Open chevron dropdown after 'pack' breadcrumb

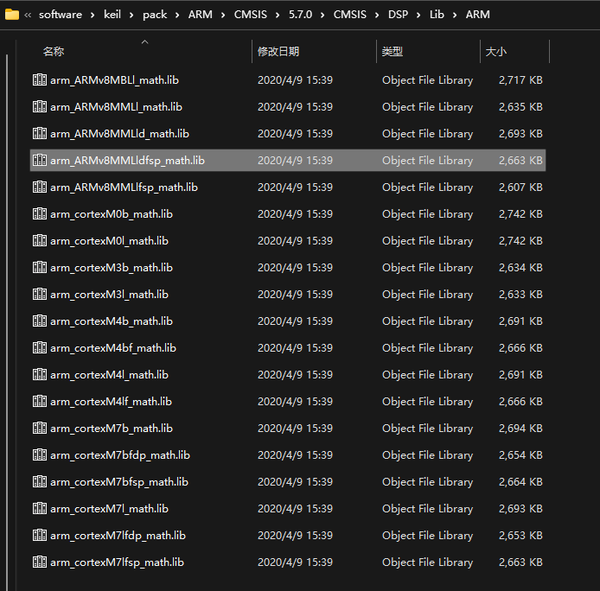point(177,15)
